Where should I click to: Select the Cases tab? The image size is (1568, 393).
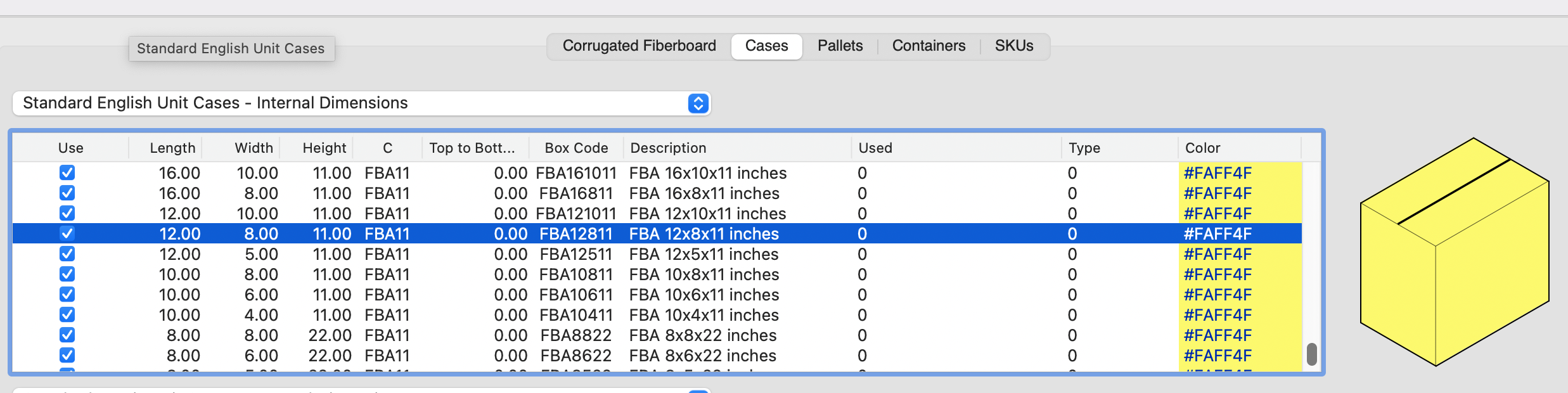tap(766, 46)
